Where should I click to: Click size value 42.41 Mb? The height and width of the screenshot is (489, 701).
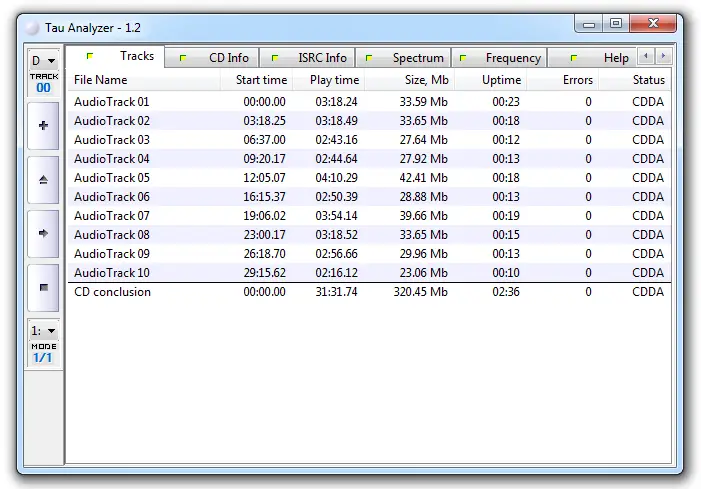coord(423,178)
